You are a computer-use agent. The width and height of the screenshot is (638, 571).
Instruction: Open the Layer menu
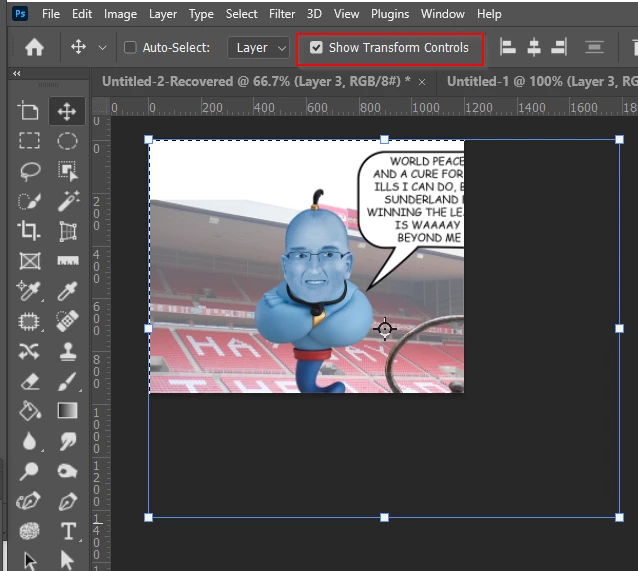tap(163, 14)
